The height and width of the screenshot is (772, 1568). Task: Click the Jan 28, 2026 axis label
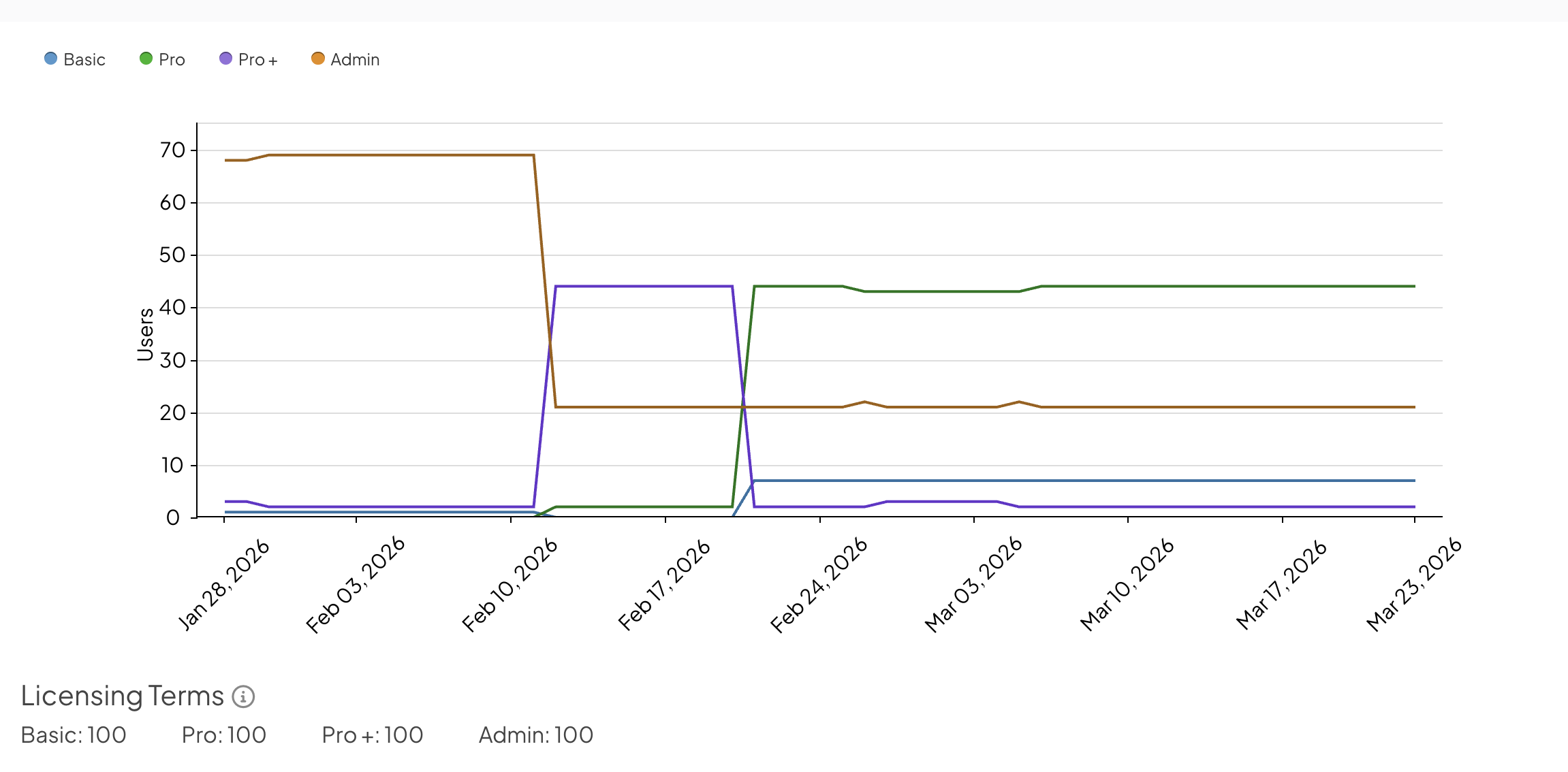coord(224,585)
